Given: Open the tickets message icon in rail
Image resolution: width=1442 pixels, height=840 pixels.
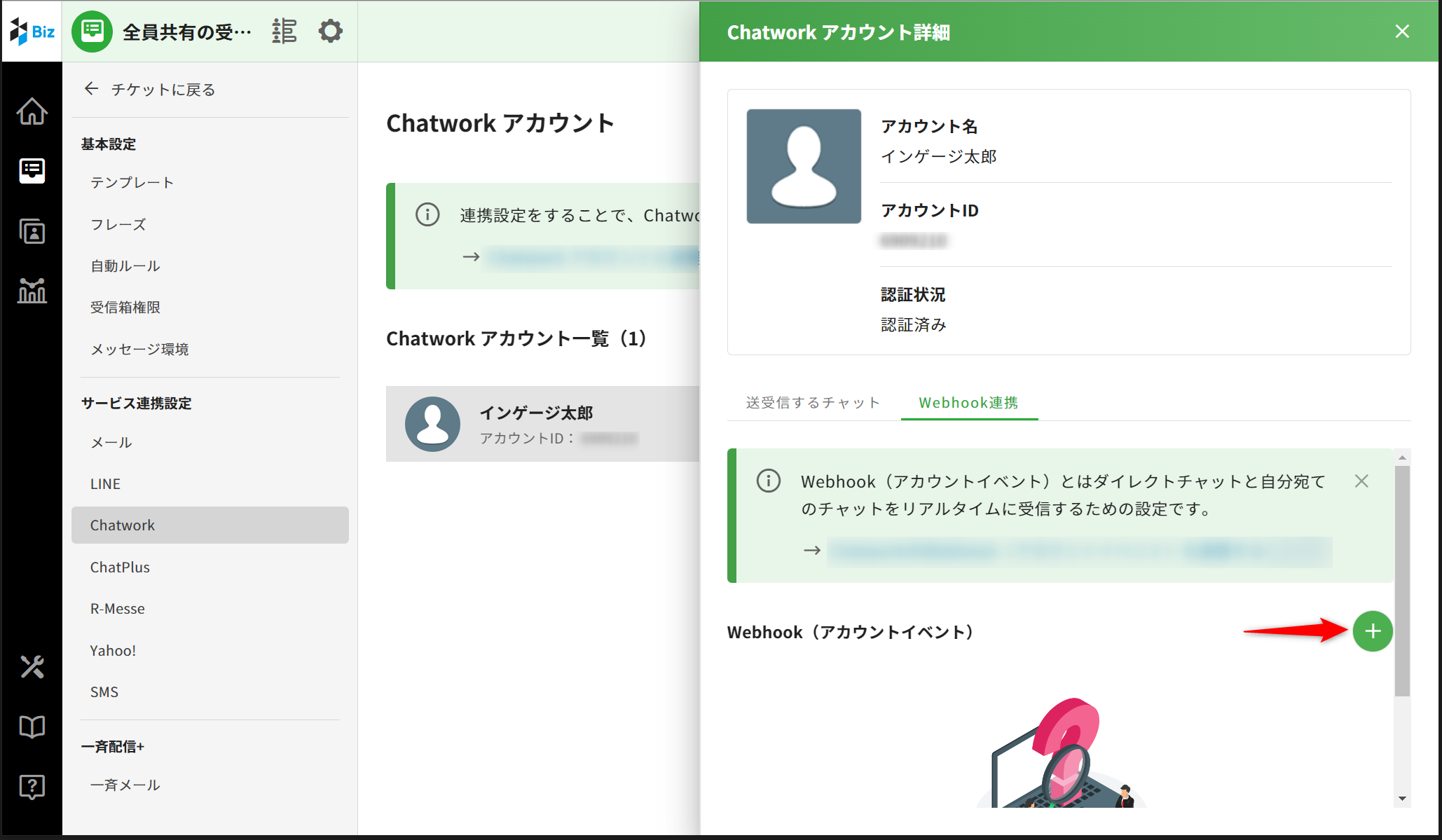Looking at the screenshot, I should click(x=32, y=170).
